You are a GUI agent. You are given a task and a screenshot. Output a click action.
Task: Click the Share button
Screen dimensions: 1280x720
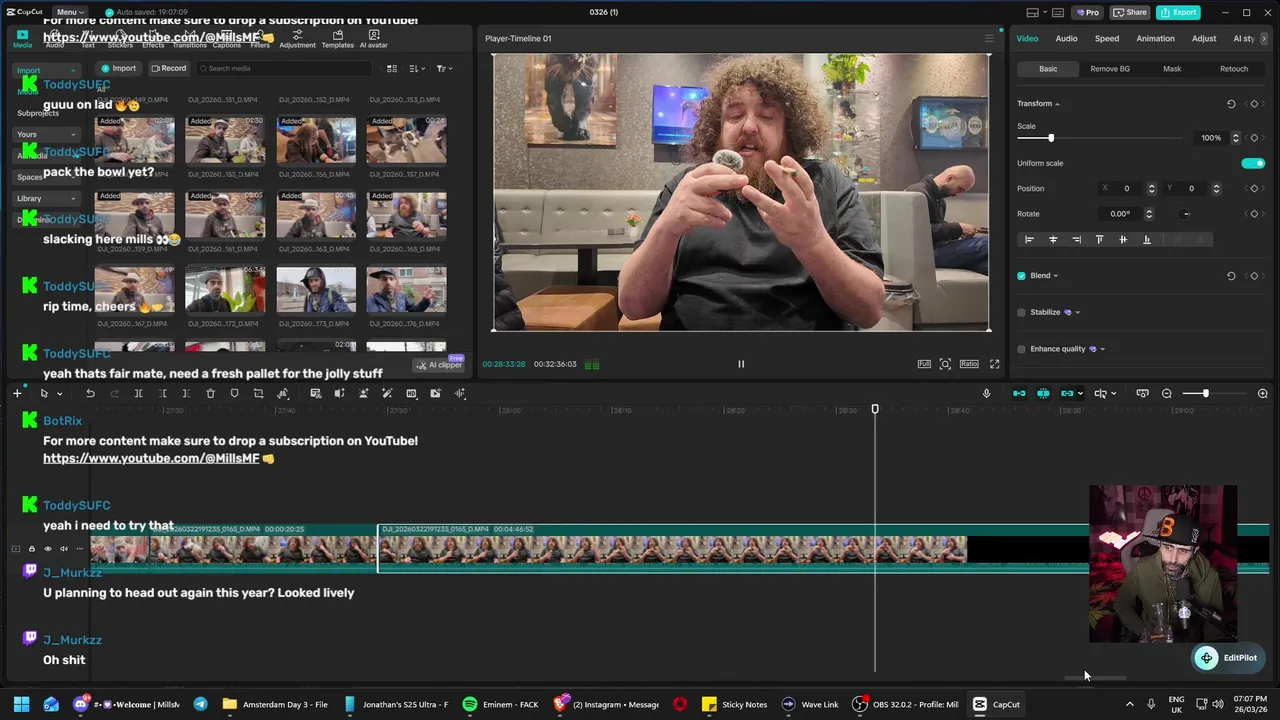pos(1130,12)
